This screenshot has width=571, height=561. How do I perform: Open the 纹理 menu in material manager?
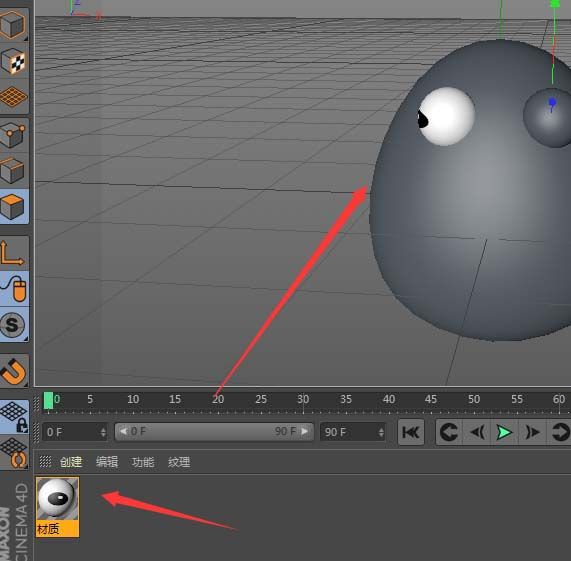coord(179,462)
